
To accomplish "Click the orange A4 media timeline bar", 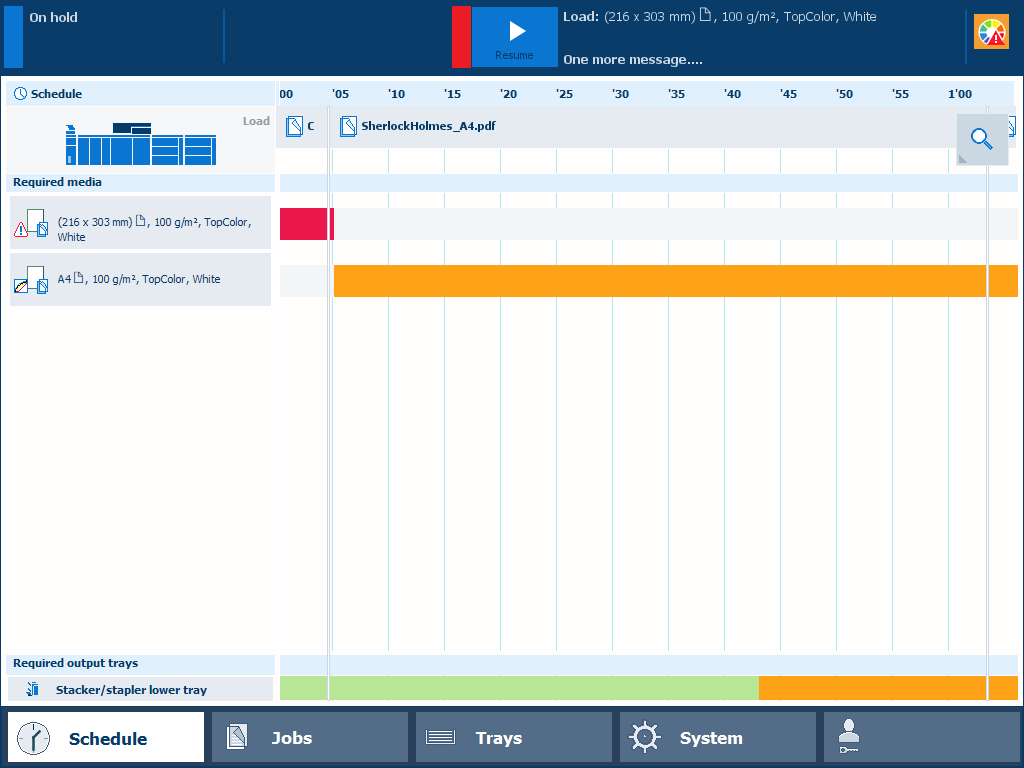I will 660,281.
